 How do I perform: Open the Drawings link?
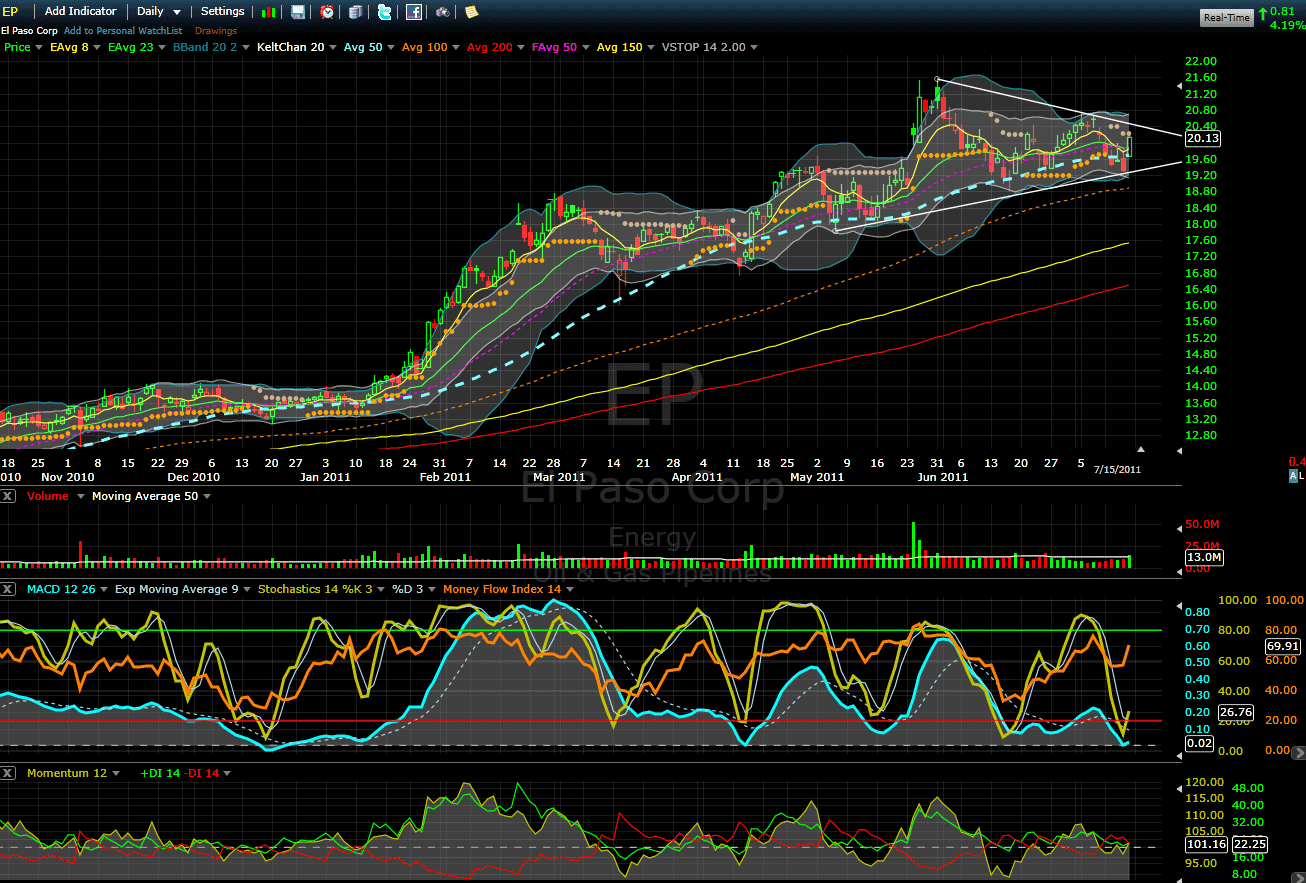[215, 31]
